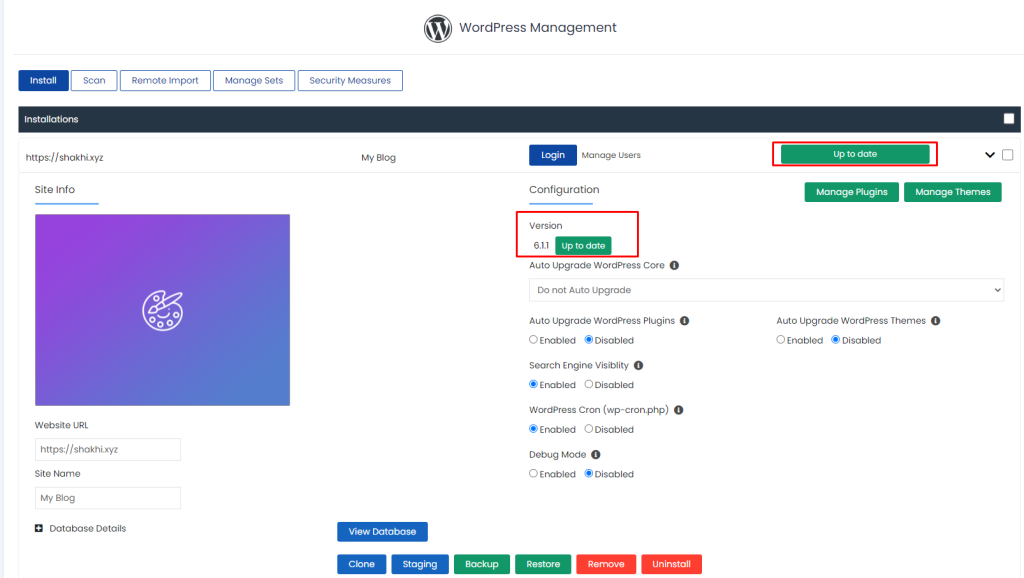1024x578 pixels.
Task: Click info icon next to Debug Mode
Action: click(596, 455)
